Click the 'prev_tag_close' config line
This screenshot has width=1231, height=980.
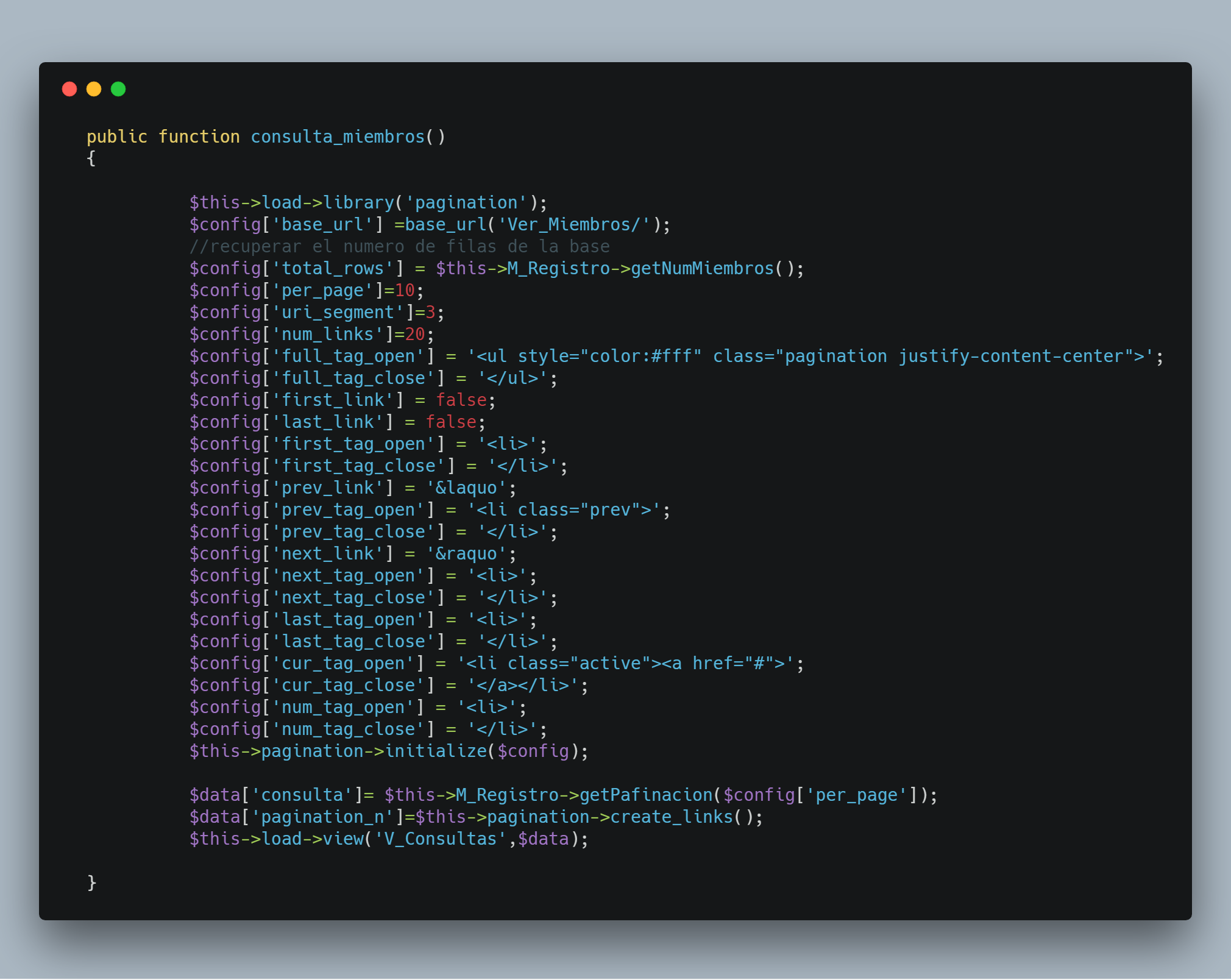[x=373, y=531]
